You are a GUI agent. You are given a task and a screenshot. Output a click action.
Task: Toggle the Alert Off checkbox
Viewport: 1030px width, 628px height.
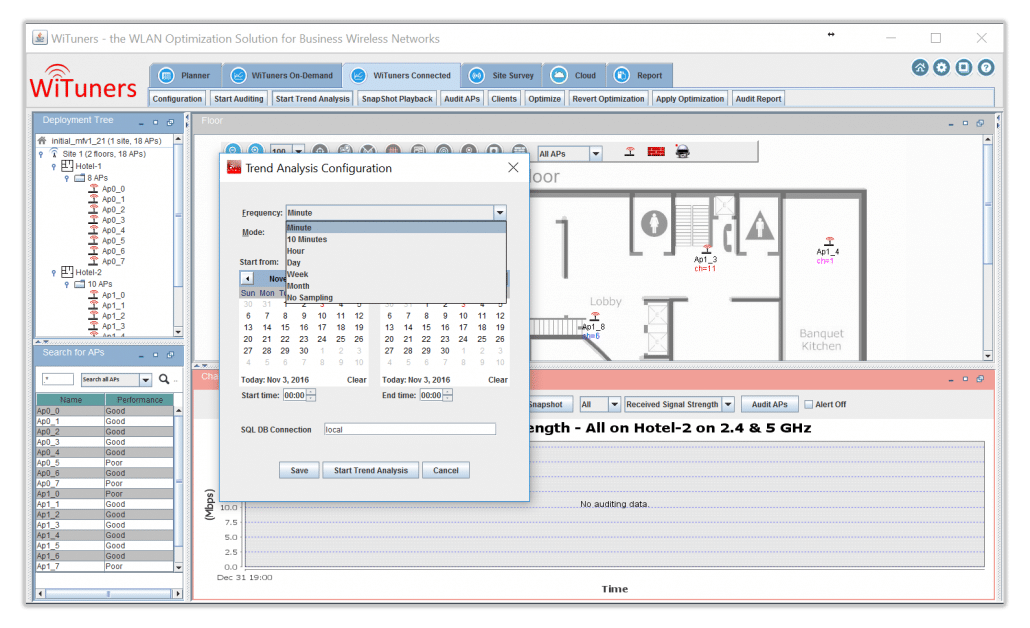point(809,405)
